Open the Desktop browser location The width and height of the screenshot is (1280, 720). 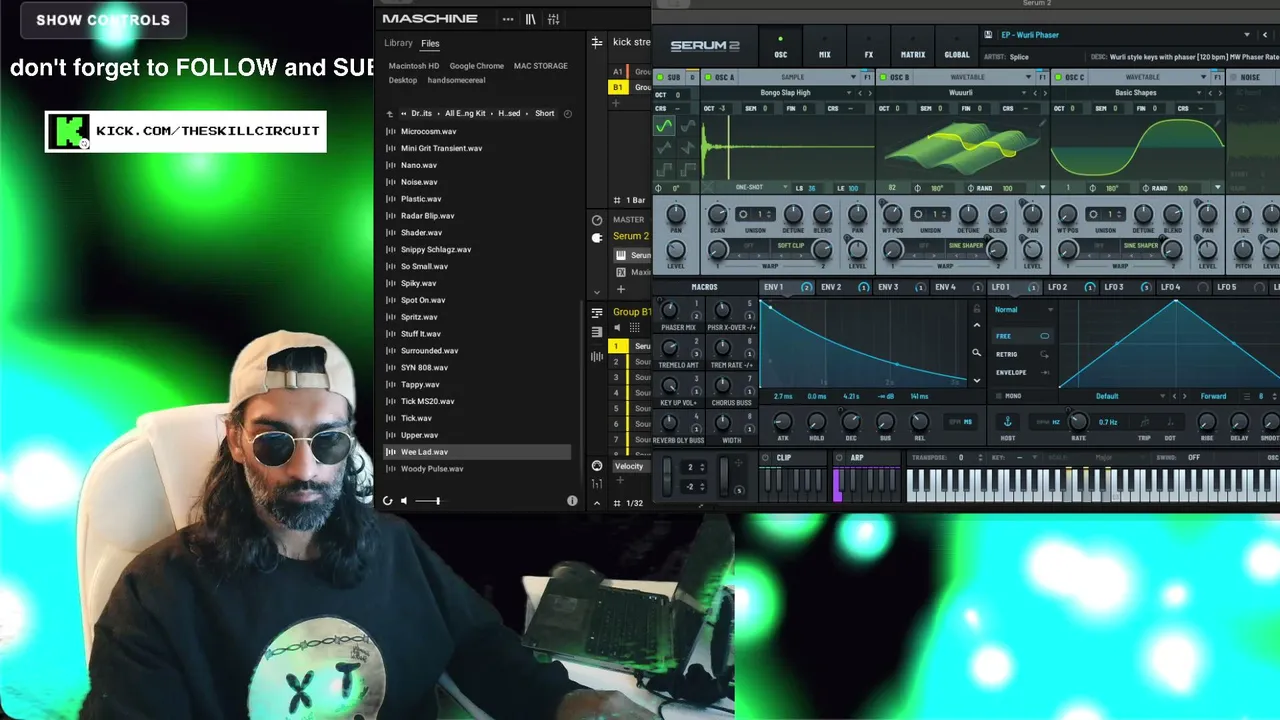[x=403, y=80]
